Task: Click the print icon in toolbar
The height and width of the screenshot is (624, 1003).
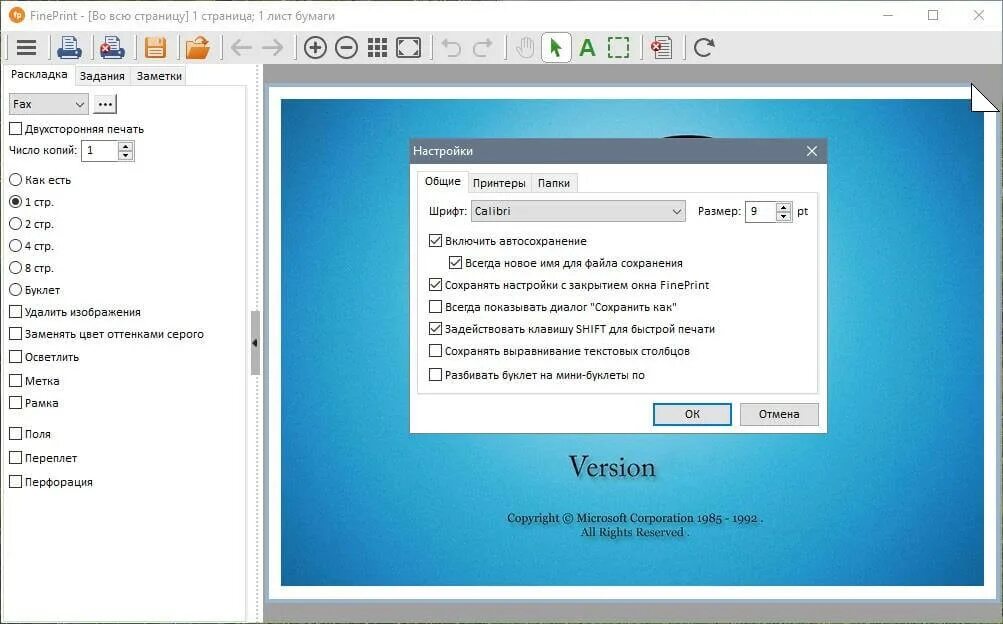Action: (69, 47)
